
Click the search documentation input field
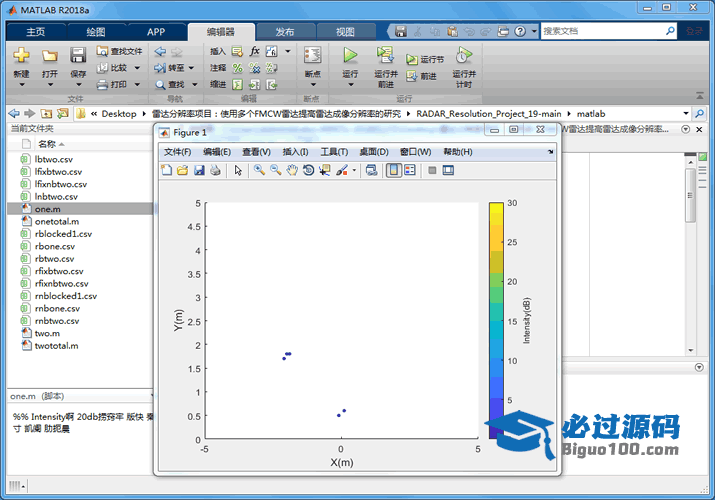tap(603, 31)
